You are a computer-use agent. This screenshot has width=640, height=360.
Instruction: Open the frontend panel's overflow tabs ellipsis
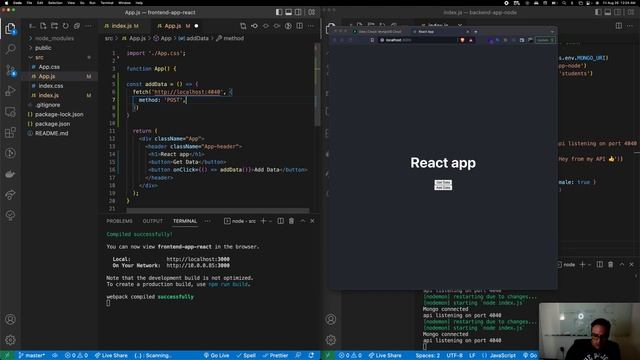click(x=208, y=221)
